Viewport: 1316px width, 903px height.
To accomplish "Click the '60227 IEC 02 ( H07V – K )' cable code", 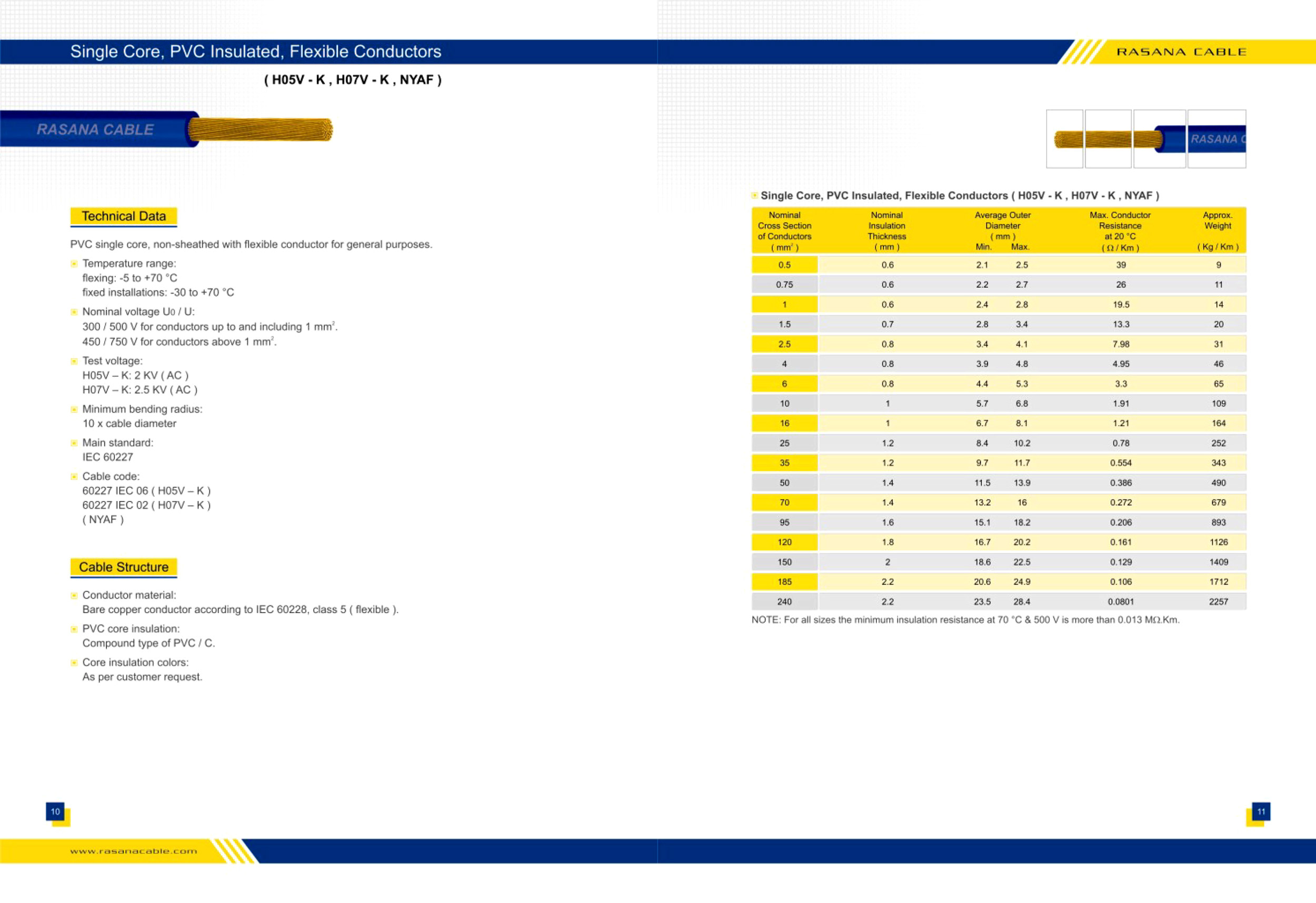I will (x=146, y=505).
